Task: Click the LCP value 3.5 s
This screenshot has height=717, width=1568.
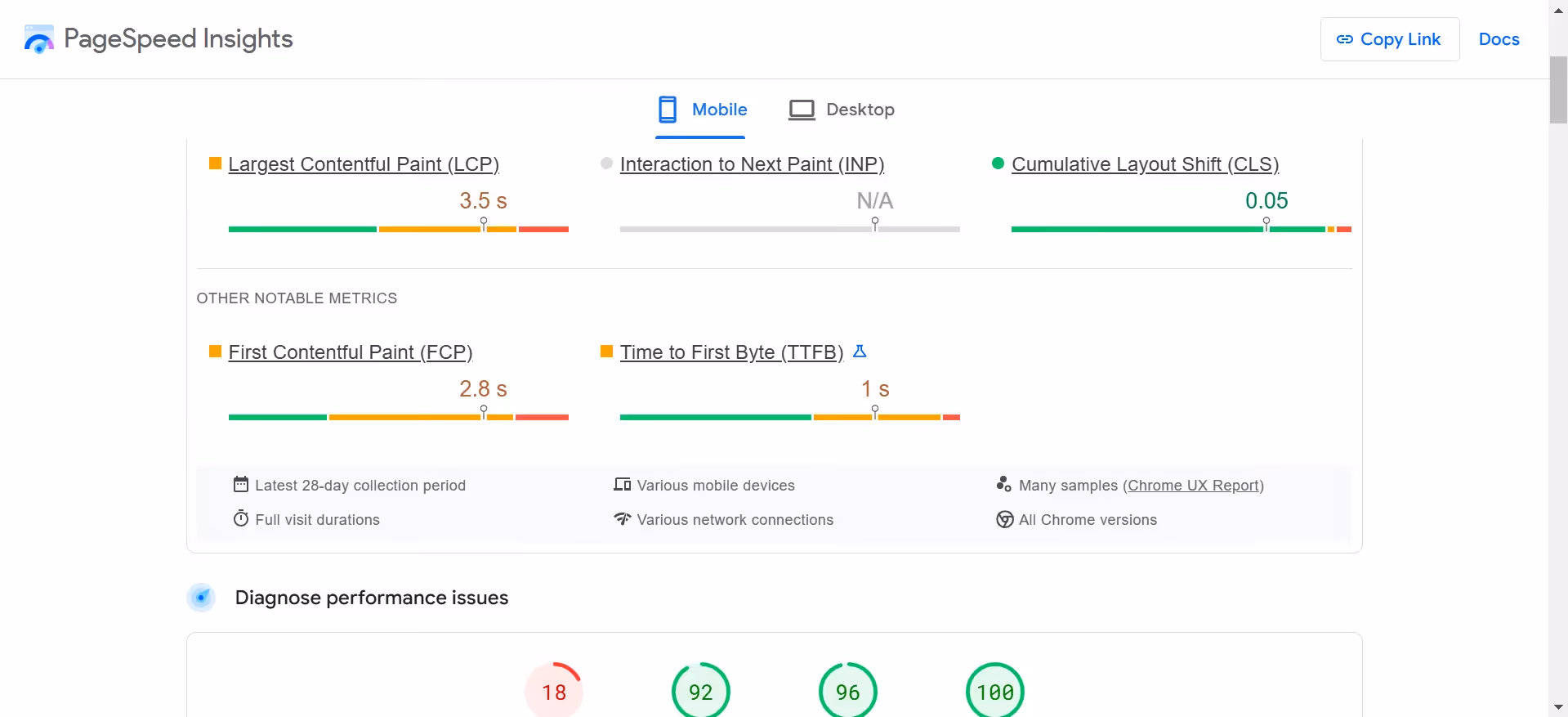Action: [483, 200]
